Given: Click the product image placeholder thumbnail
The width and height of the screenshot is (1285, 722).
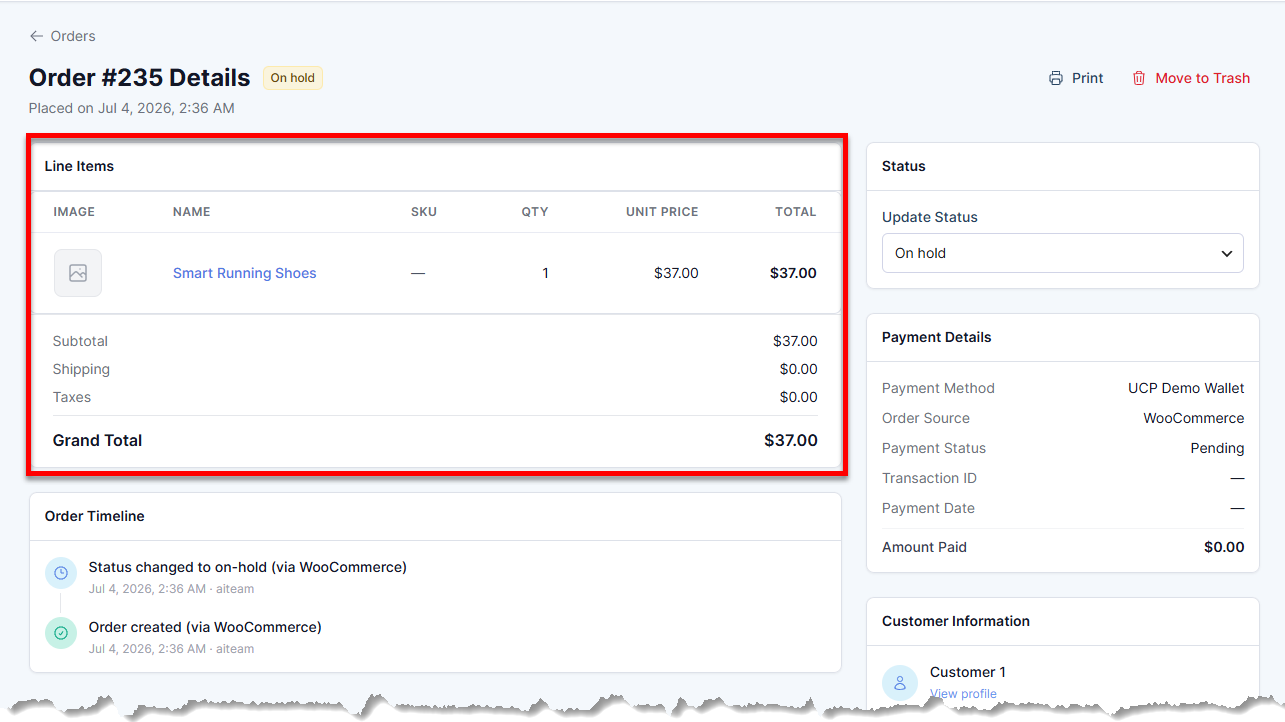Looking at the screenshot, I should pyautogui.click(x=78, y=273).
